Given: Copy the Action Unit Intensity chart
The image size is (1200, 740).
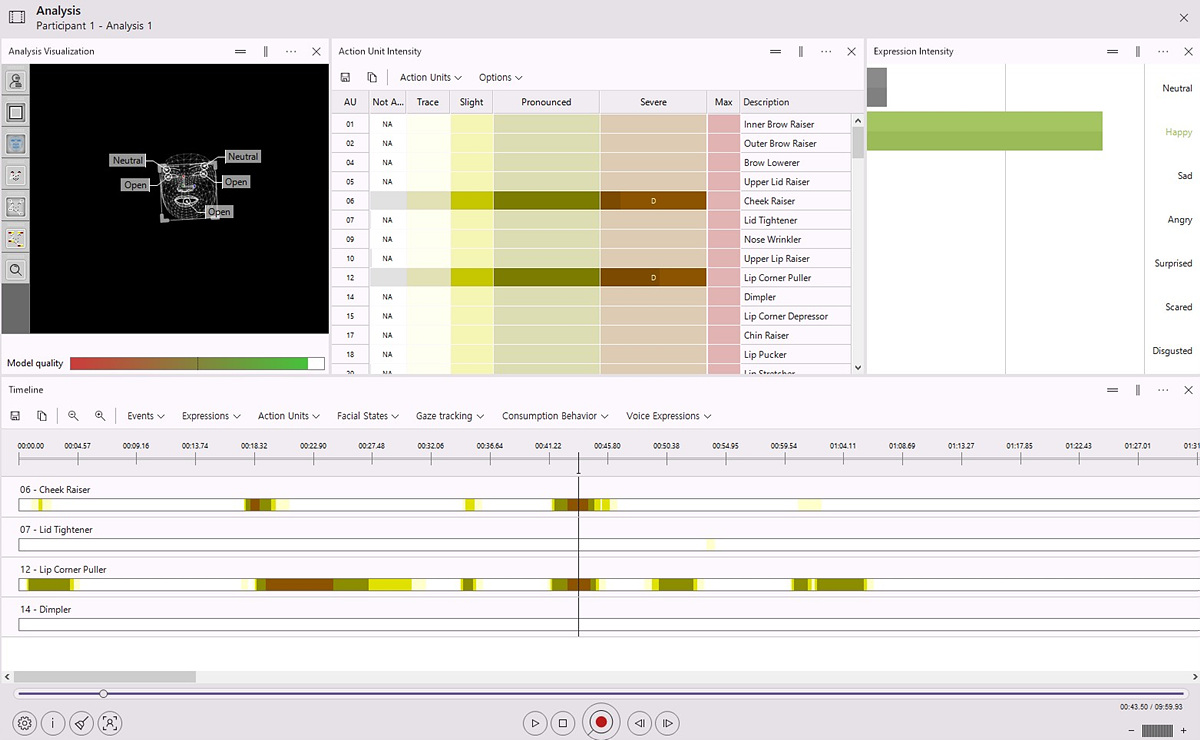Looking at the screenshot, I should pos(371,77).
